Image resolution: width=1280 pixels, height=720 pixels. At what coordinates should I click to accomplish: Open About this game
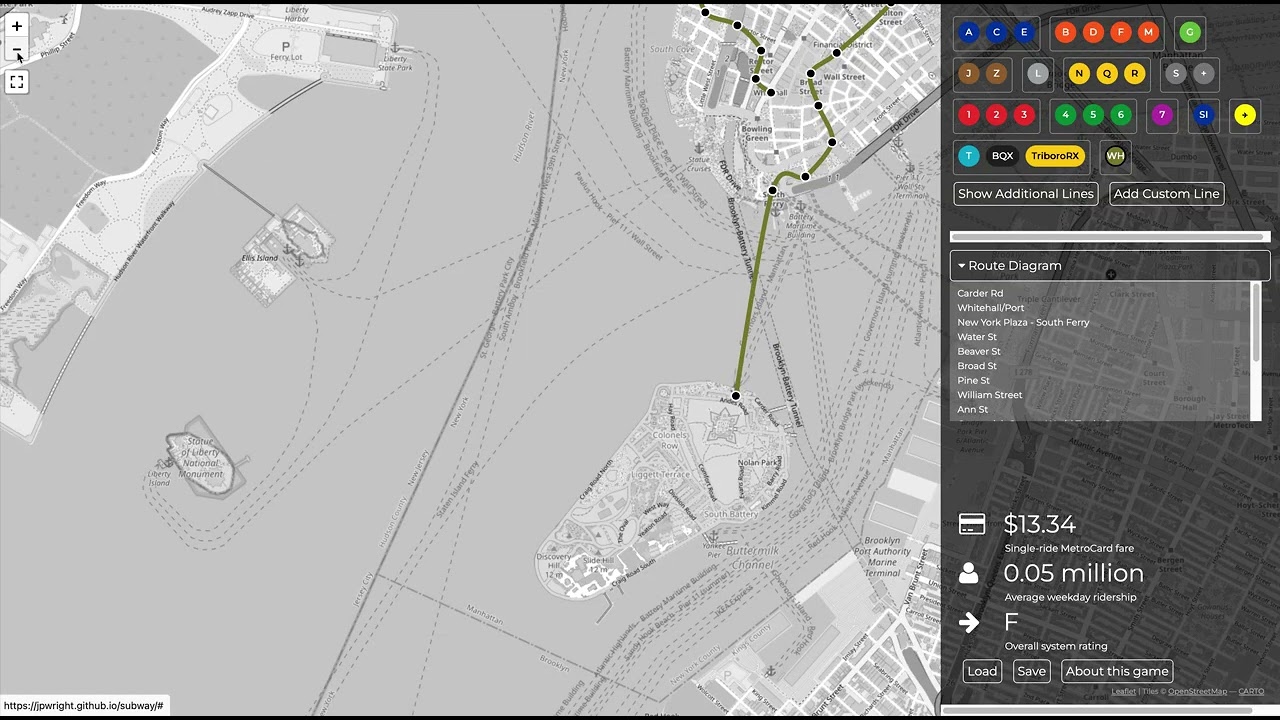1117,671
